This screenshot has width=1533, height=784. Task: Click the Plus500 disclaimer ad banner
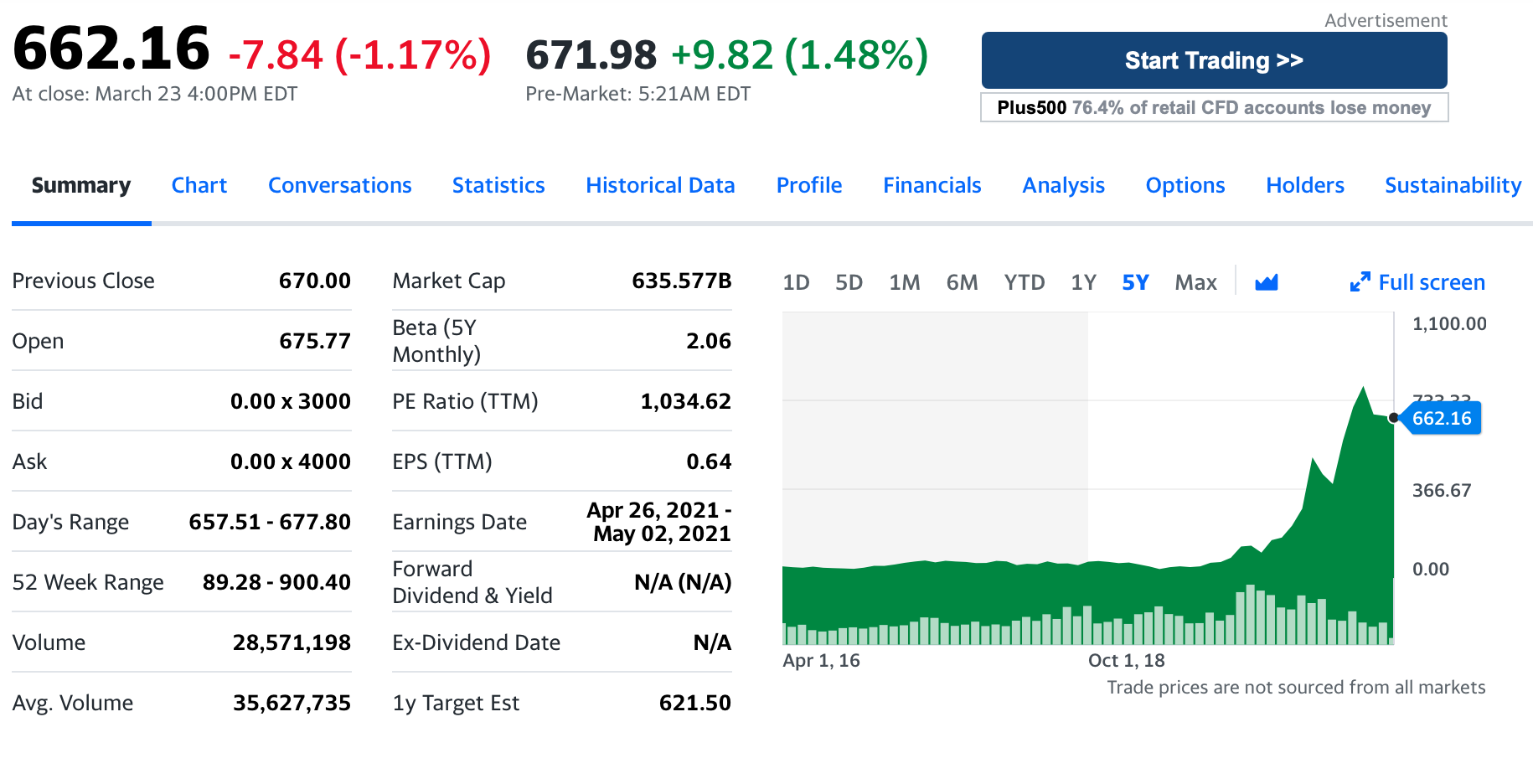(1215, 107)
